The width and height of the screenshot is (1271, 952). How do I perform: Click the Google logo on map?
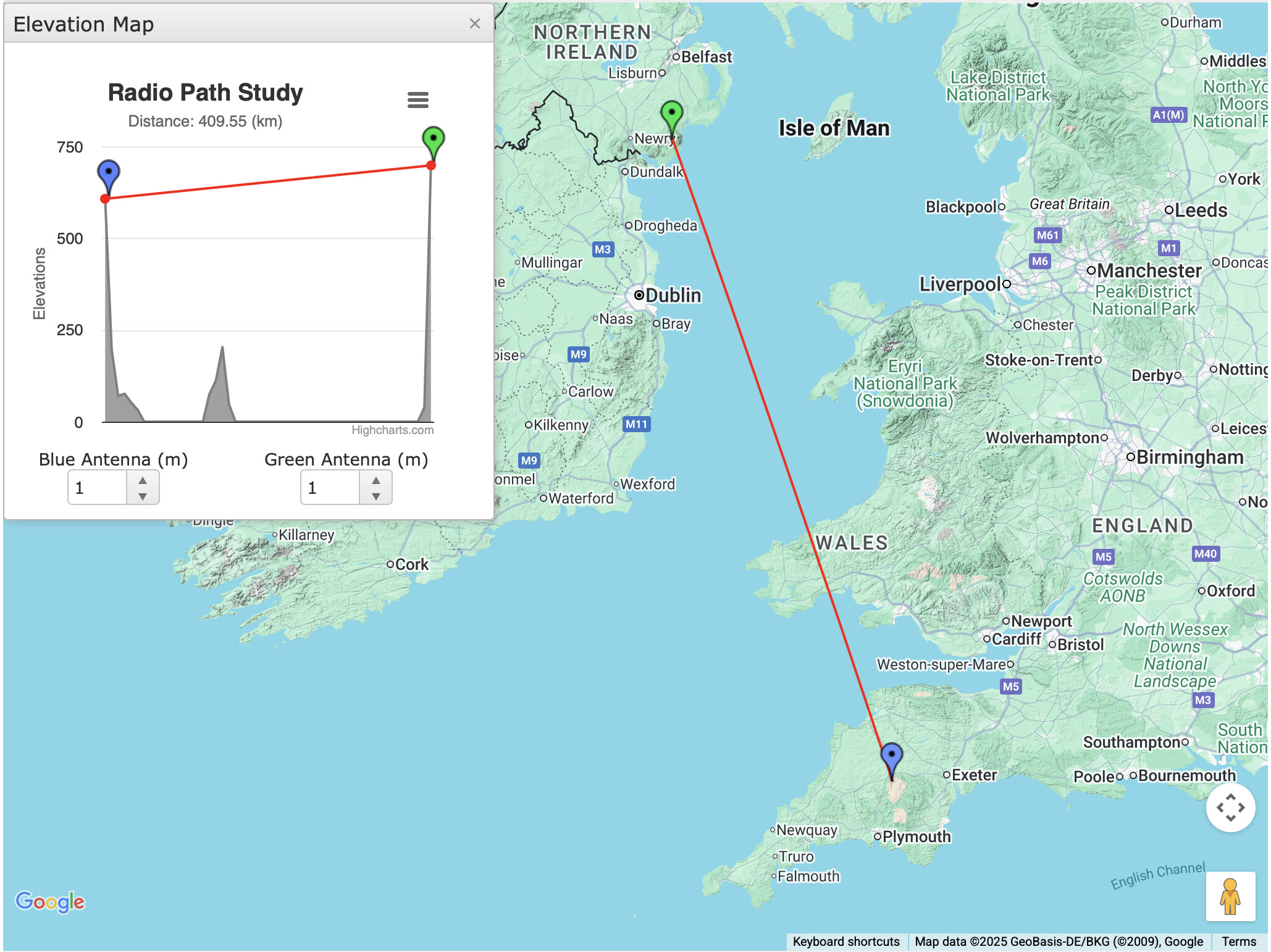[50, 901]
